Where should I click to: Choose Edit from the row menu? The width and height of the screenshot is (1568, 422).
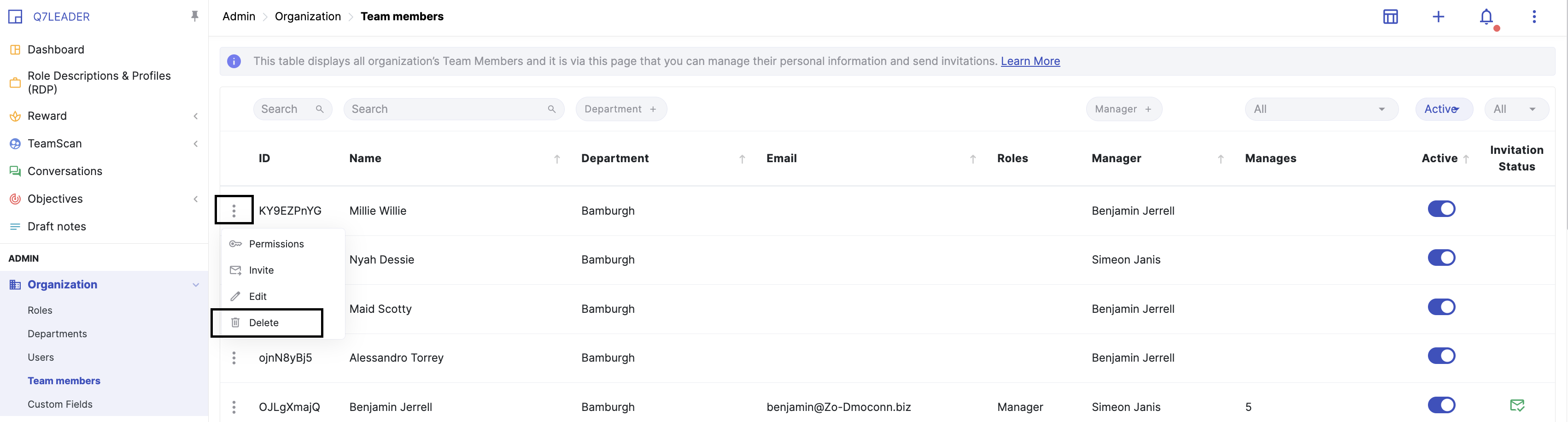pyautogui.click(x=283, y=297)
